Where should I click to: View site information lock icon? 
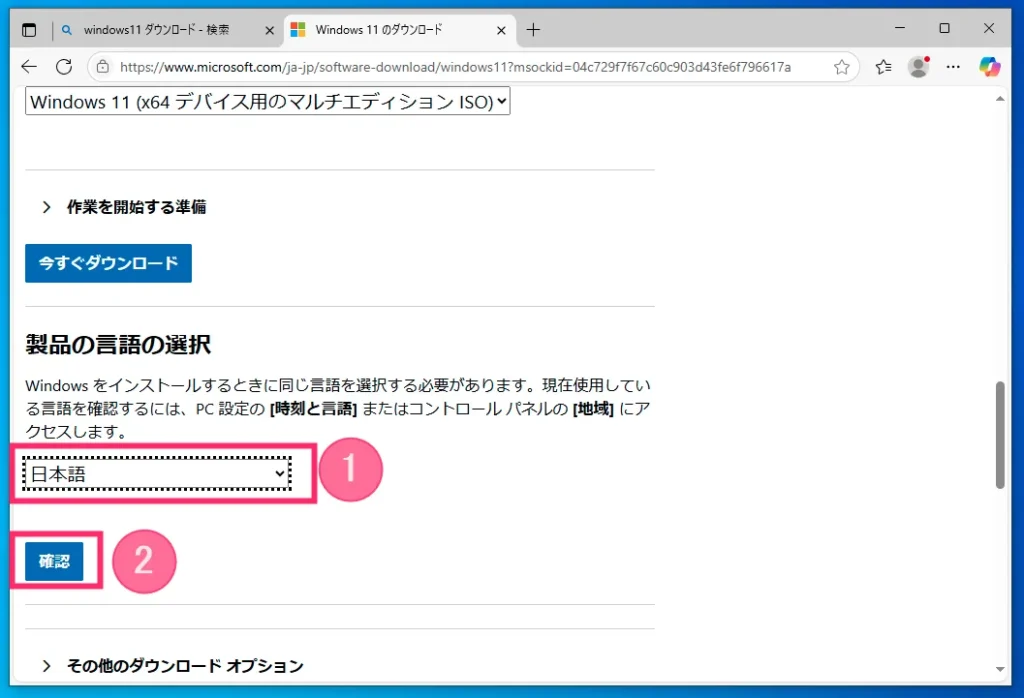[x=103, y=67]
